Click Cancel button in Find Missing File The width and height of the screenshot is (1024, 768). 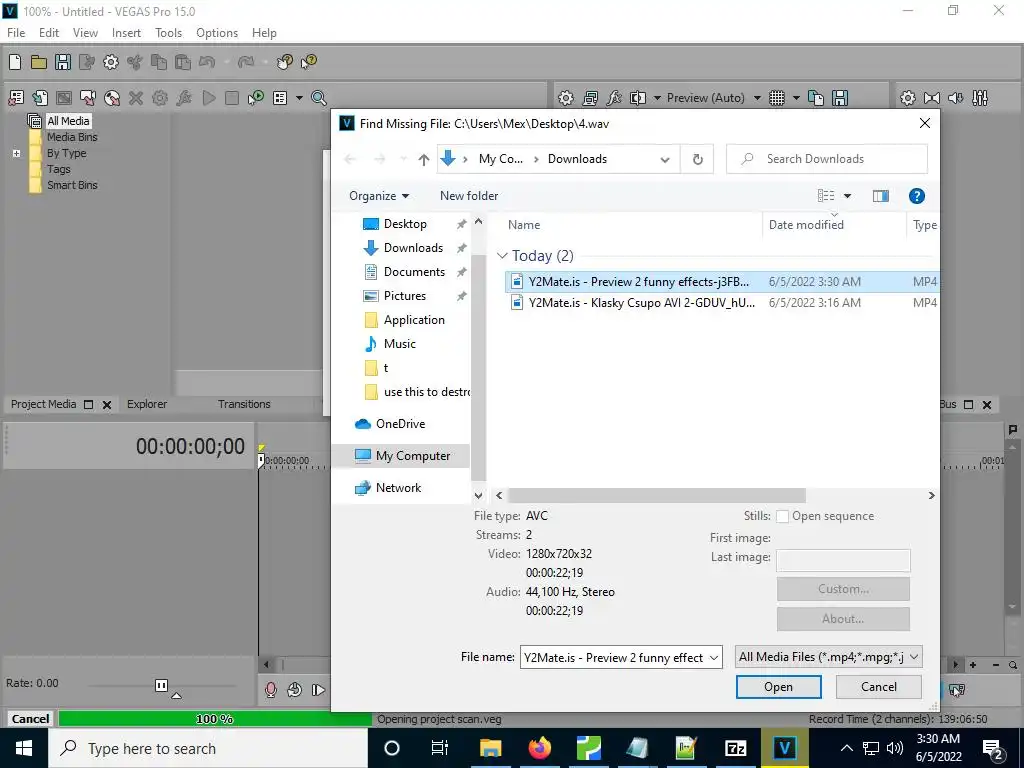tap(878, 687)
